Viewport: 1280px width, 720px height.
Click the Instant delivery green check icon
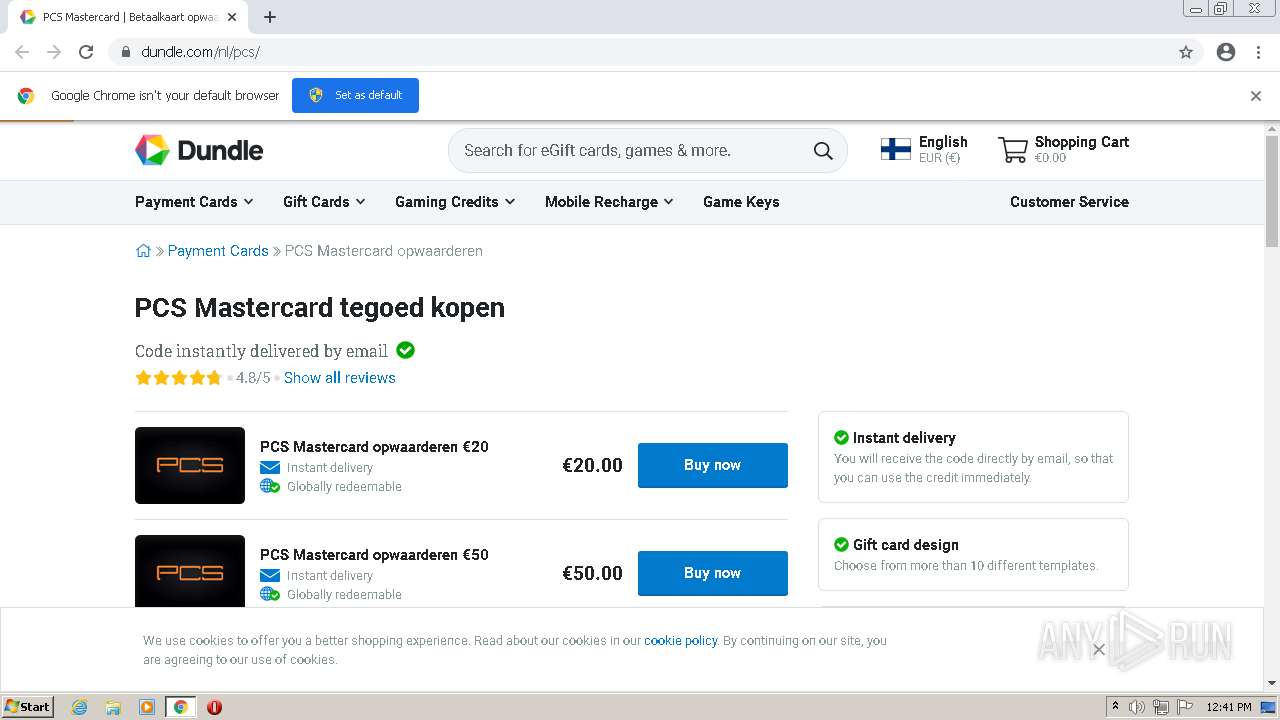(841, 437)
